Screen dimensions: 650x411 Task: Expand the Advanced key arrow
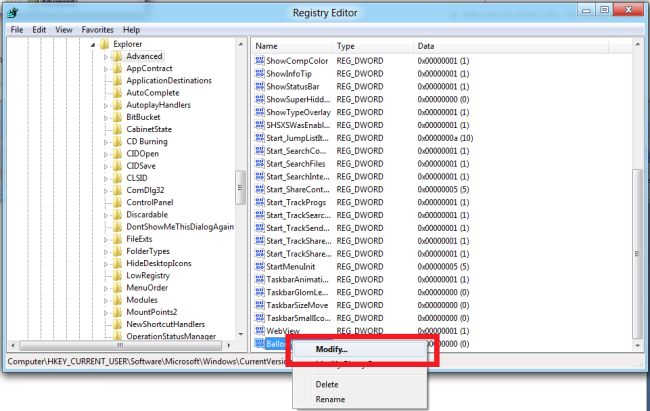(x=106, y=57)
